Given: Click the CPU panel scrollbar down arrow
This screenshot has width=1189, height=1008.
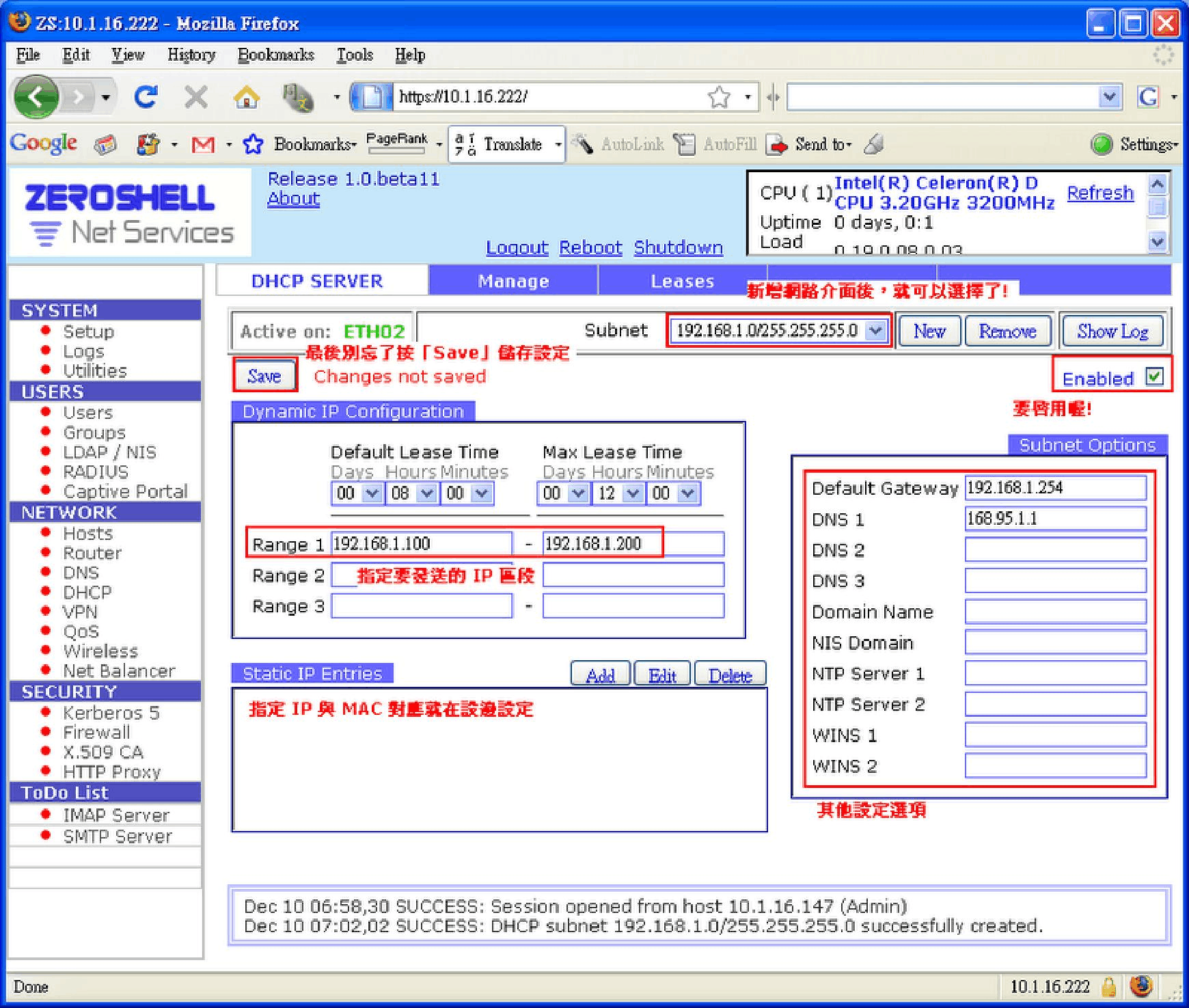Looking at the screenshot, I should (1157, 241).
